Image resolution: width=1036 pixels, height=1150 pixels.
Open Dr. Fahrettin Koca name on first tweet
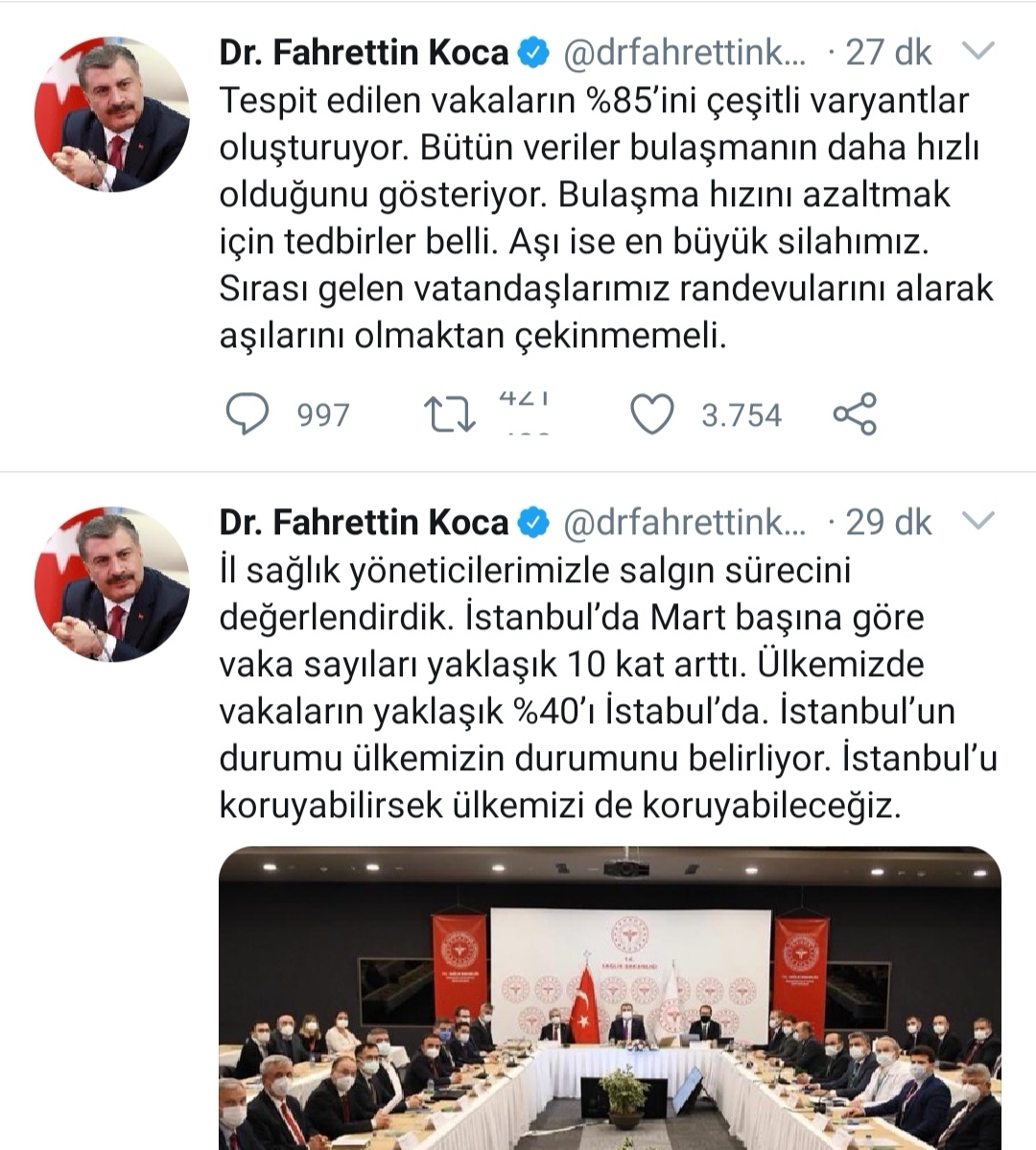pos(364,53)
